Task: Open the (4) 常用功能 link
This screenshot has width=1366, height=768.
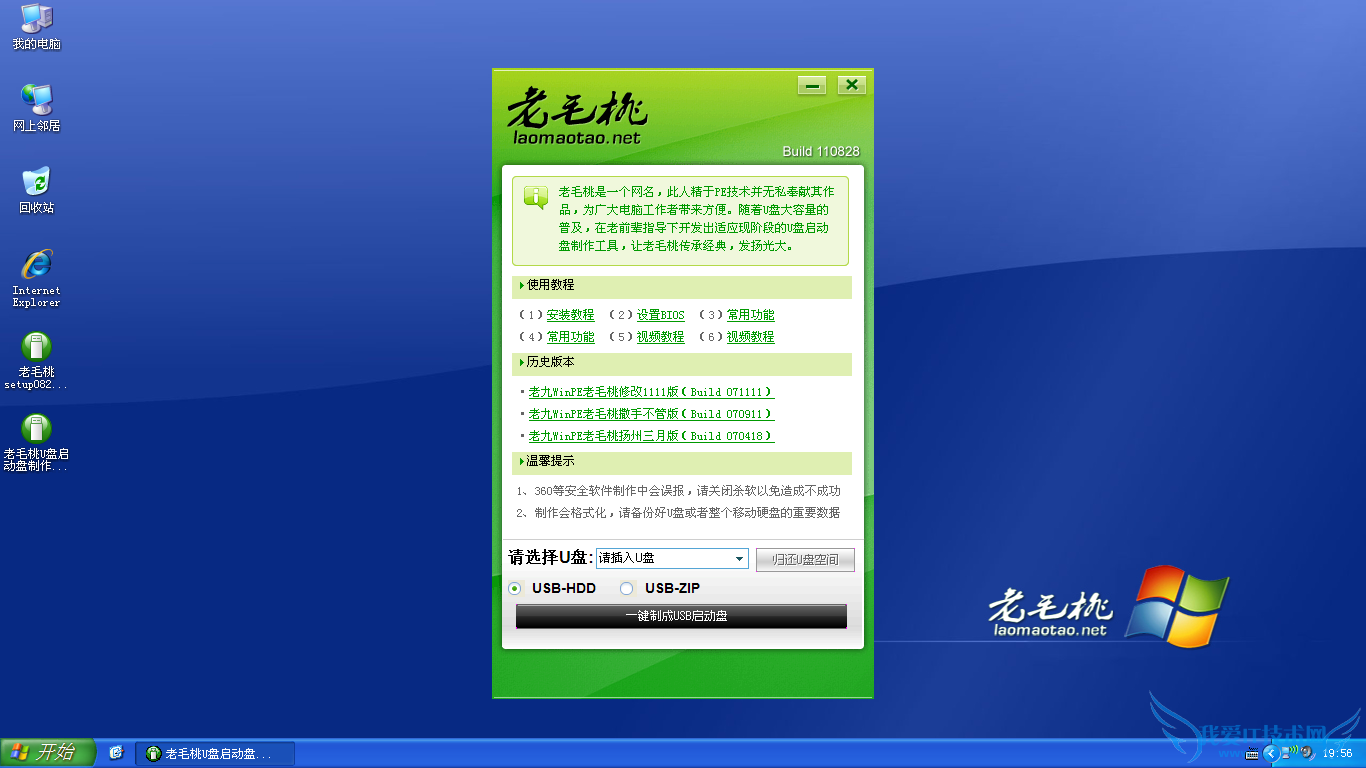Action: click(x=570, y=337)
